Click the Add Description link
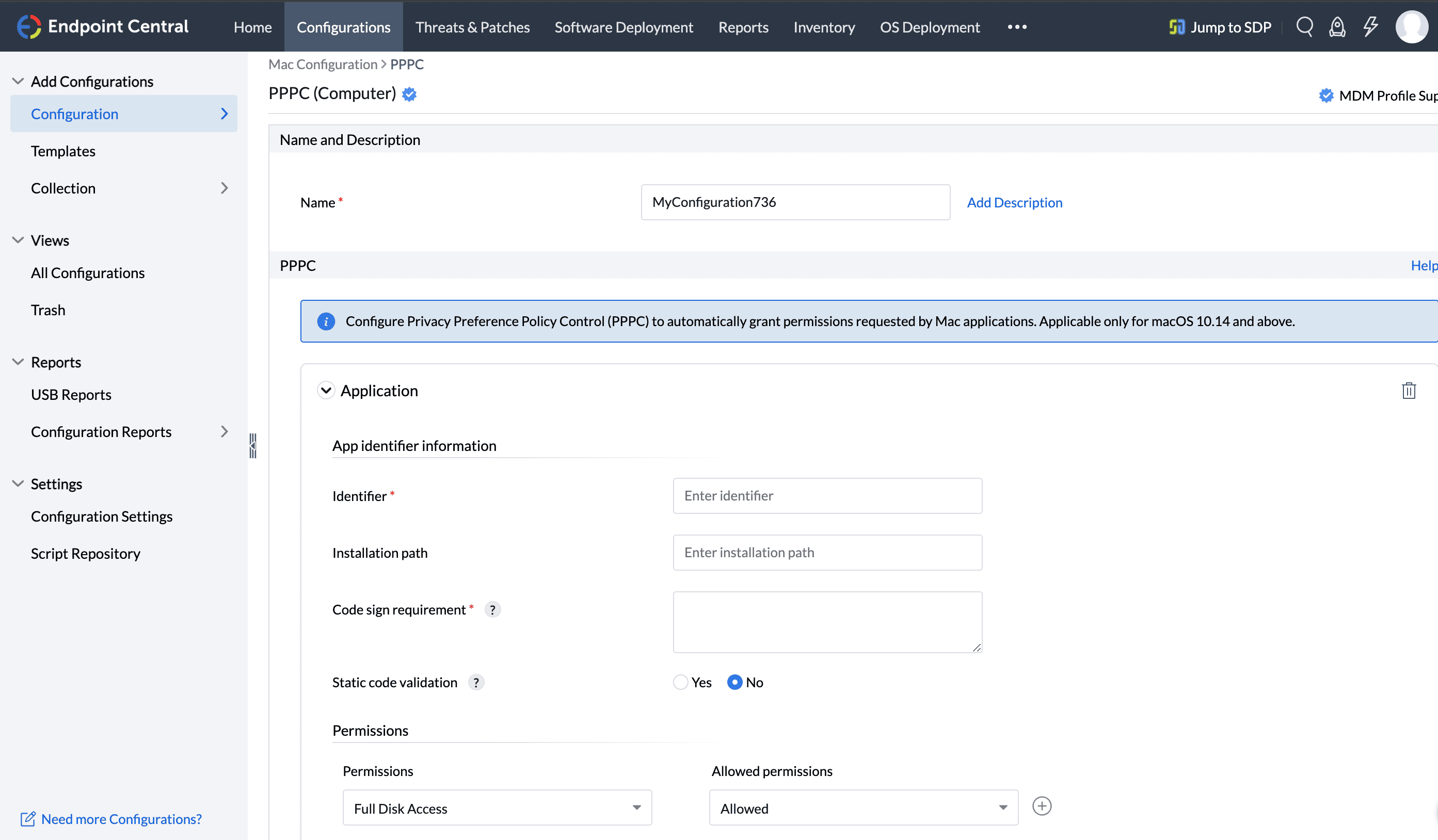This screenshot has width=1438, height=840. click(1014, 202)
